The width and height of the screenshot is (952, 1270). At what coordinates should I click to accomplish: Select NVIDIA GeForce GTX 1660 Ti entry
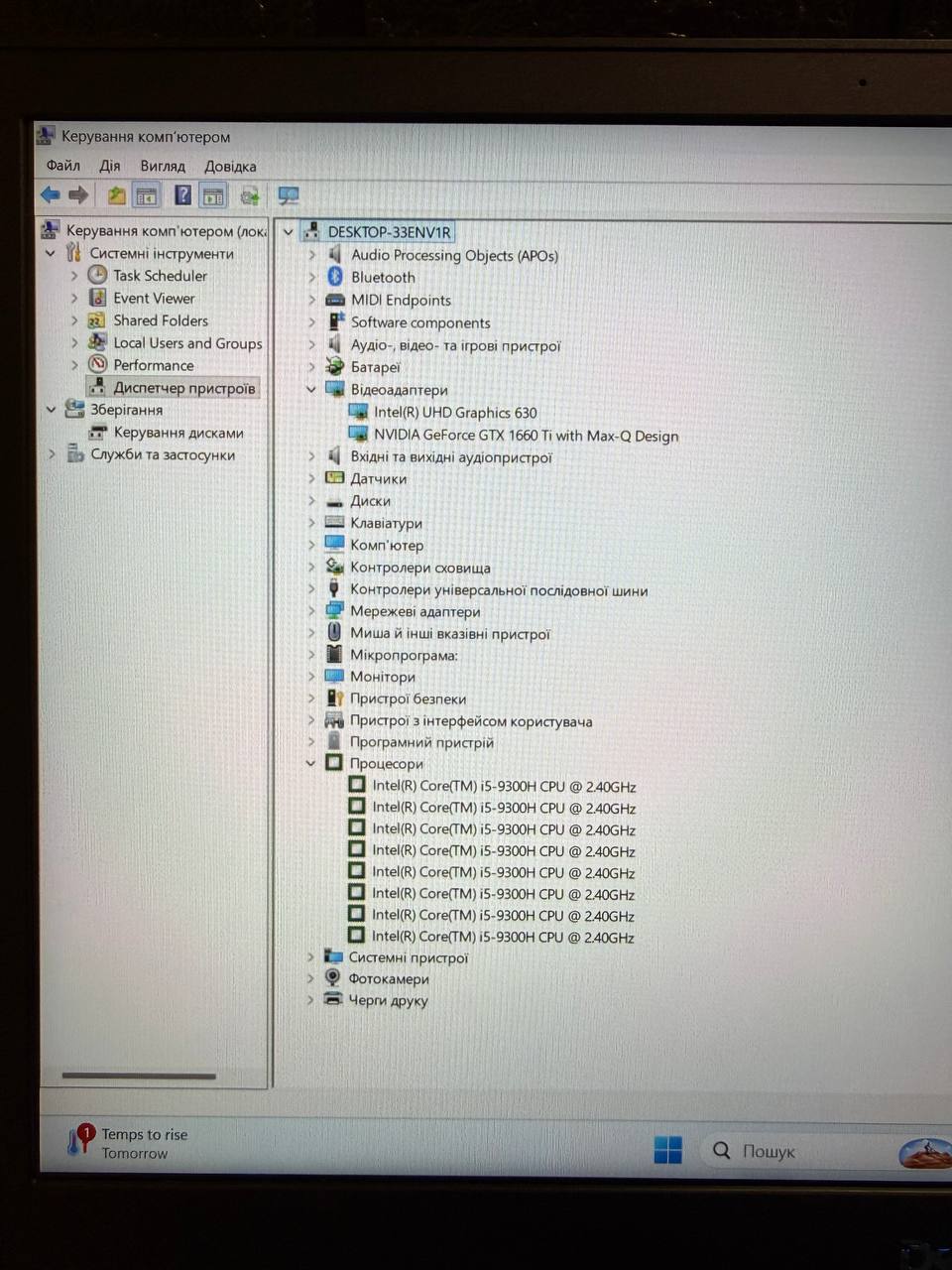coord(527,435)
